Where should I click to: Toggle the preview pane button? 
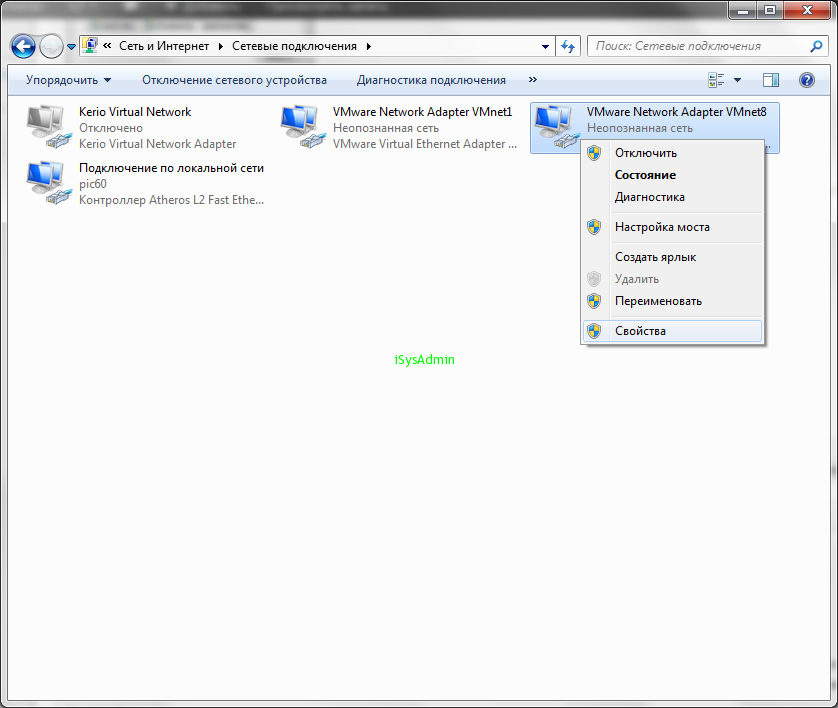(770, 79)
